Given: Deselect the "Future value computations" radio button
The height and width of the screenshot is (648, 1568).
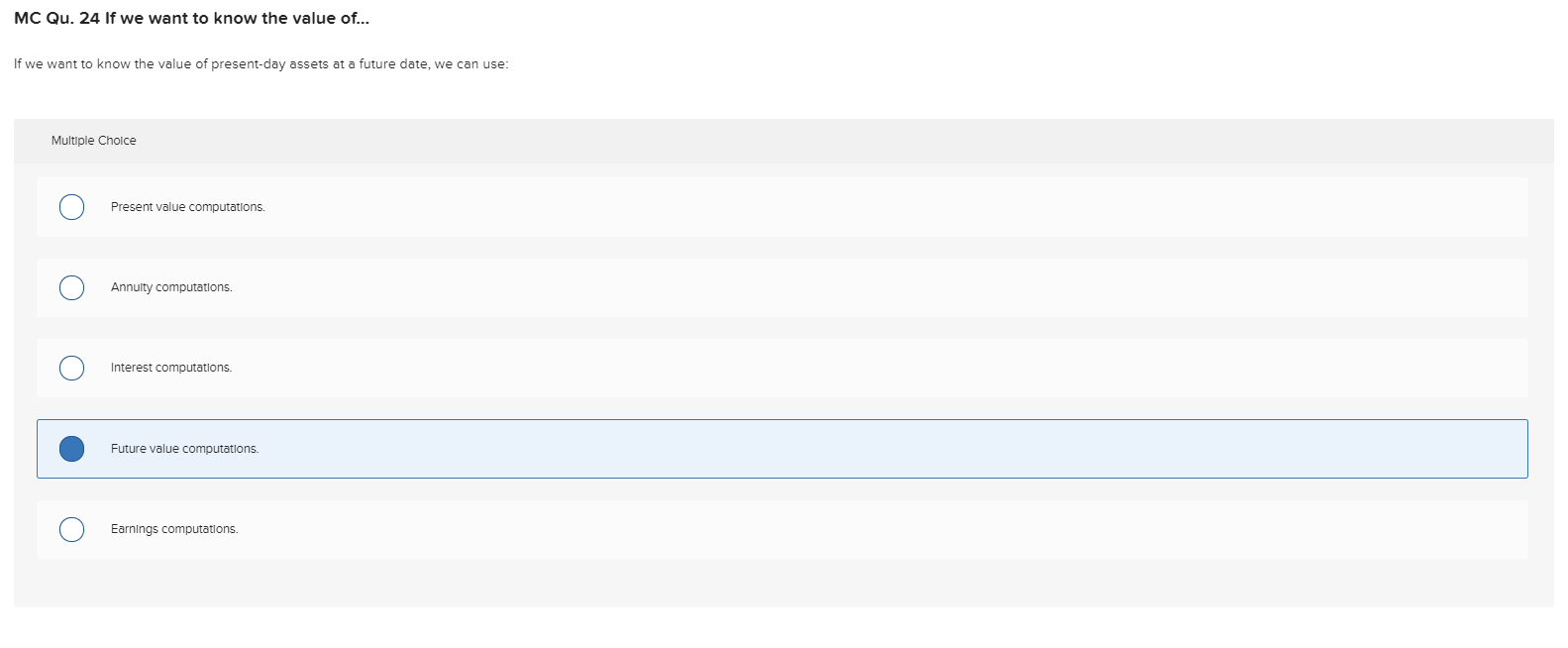Looking at the screenshot, I should coord(71,449).
